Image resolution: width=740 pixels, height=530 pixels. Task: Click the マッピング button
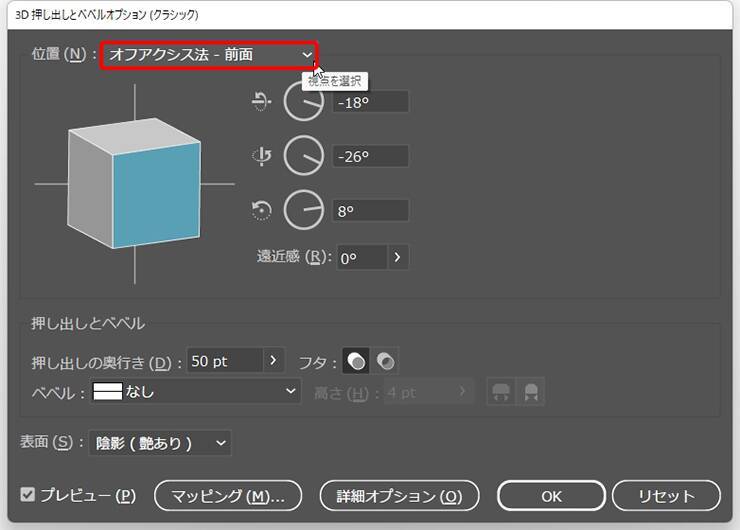click(228, 495)
